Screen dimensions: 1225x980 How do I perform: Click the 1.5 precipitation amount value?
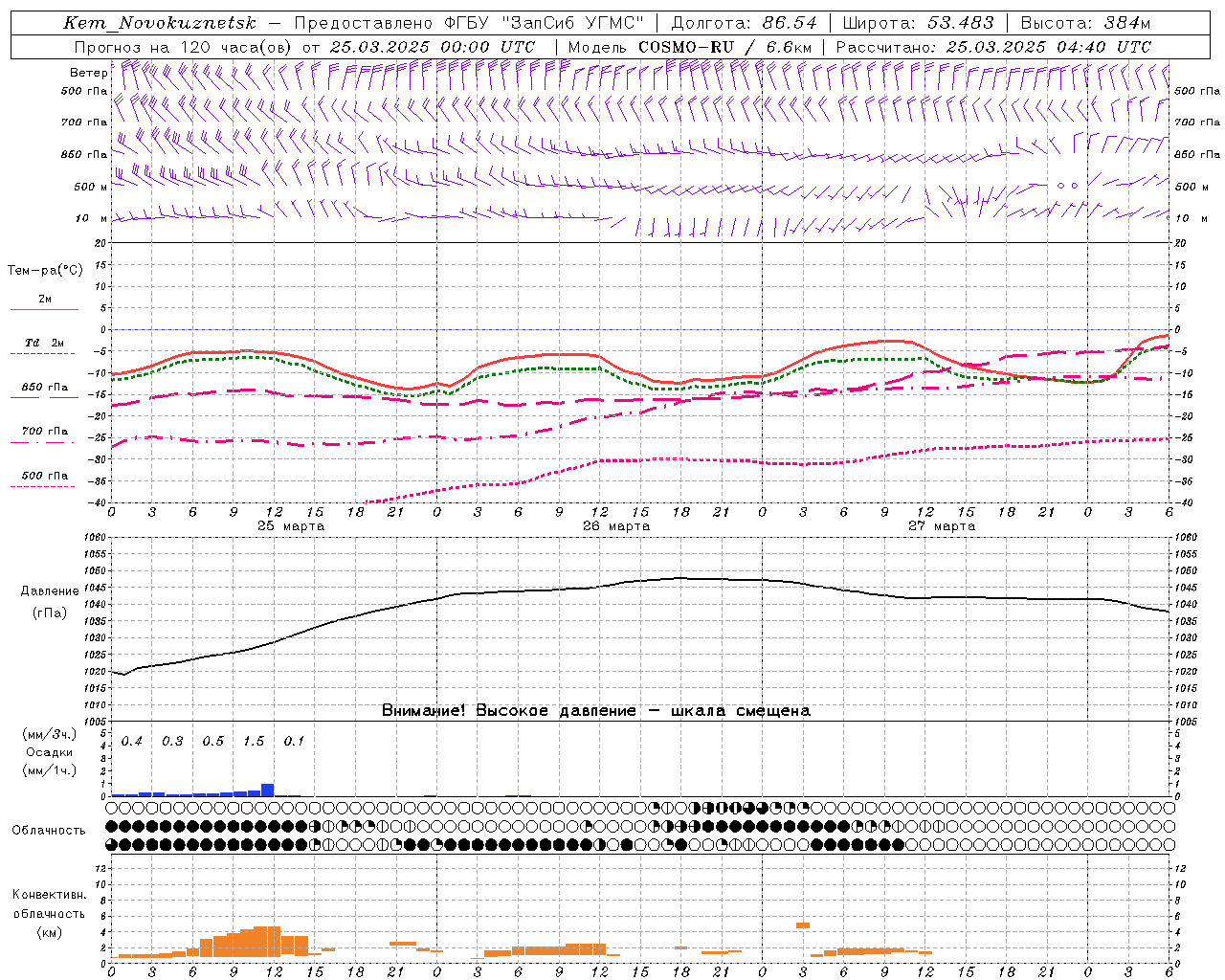(254, 742)
